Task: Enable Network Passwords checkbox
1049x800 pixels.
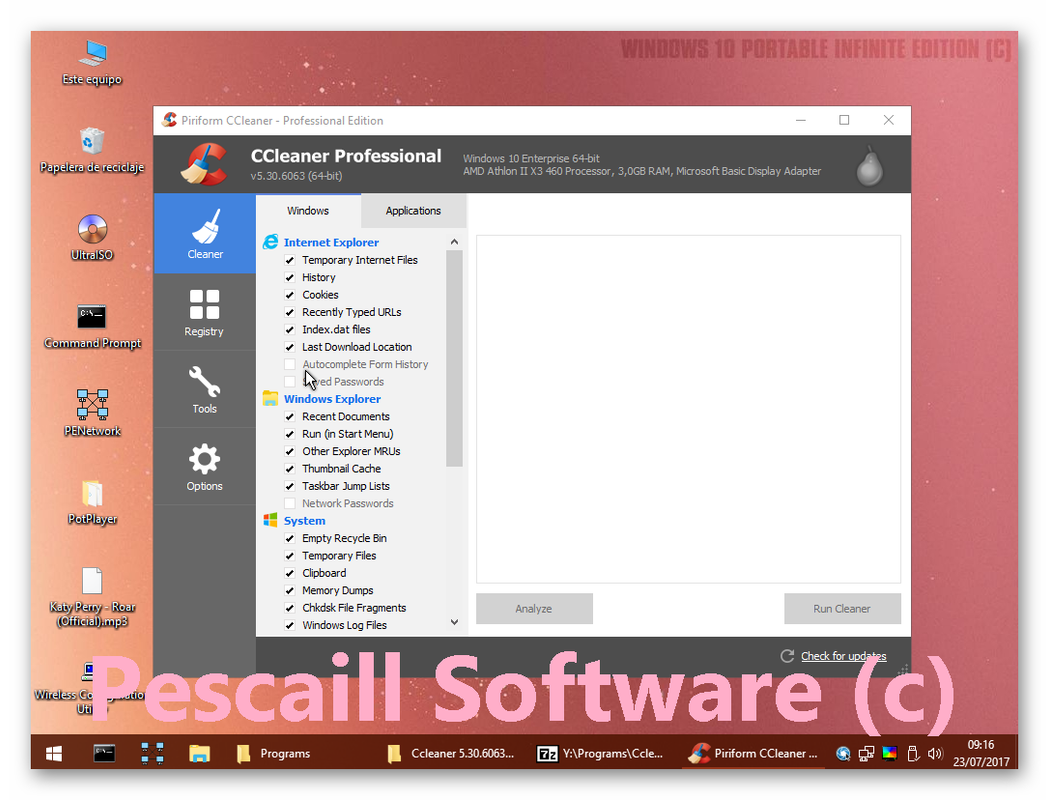Action: click(x=290, y=504)
